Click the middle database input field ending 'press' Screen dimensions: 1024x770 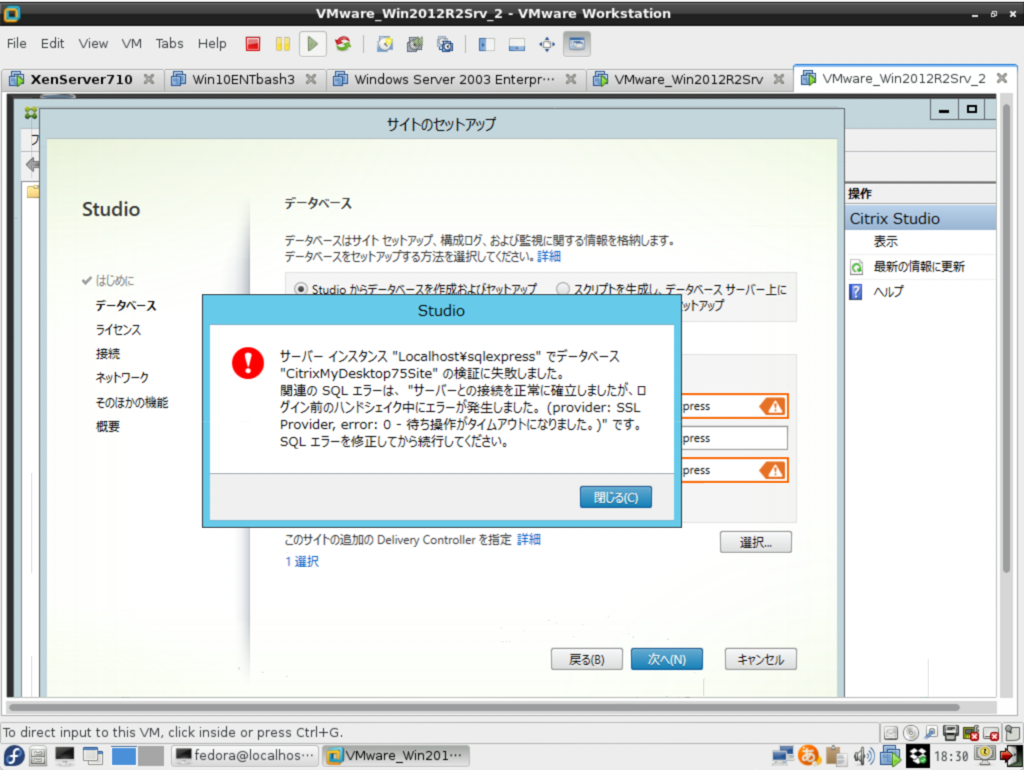tap(734, 439)
